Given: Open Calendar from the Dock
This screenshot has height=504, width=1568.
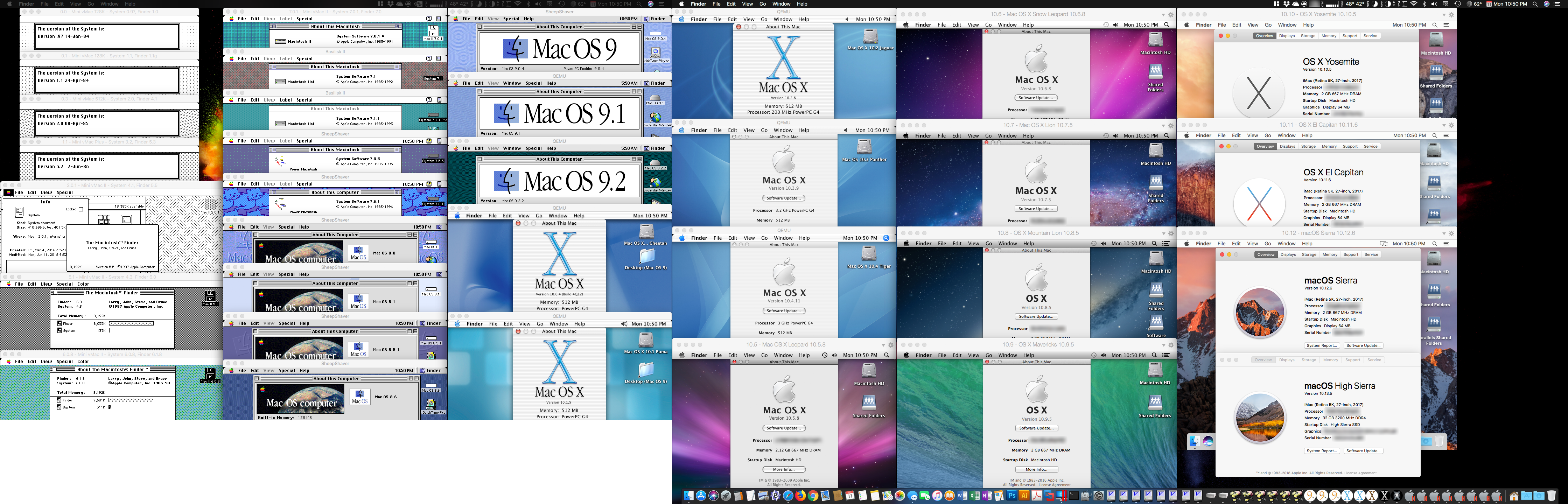Looking at the screenshot, I should click(850, 496).
